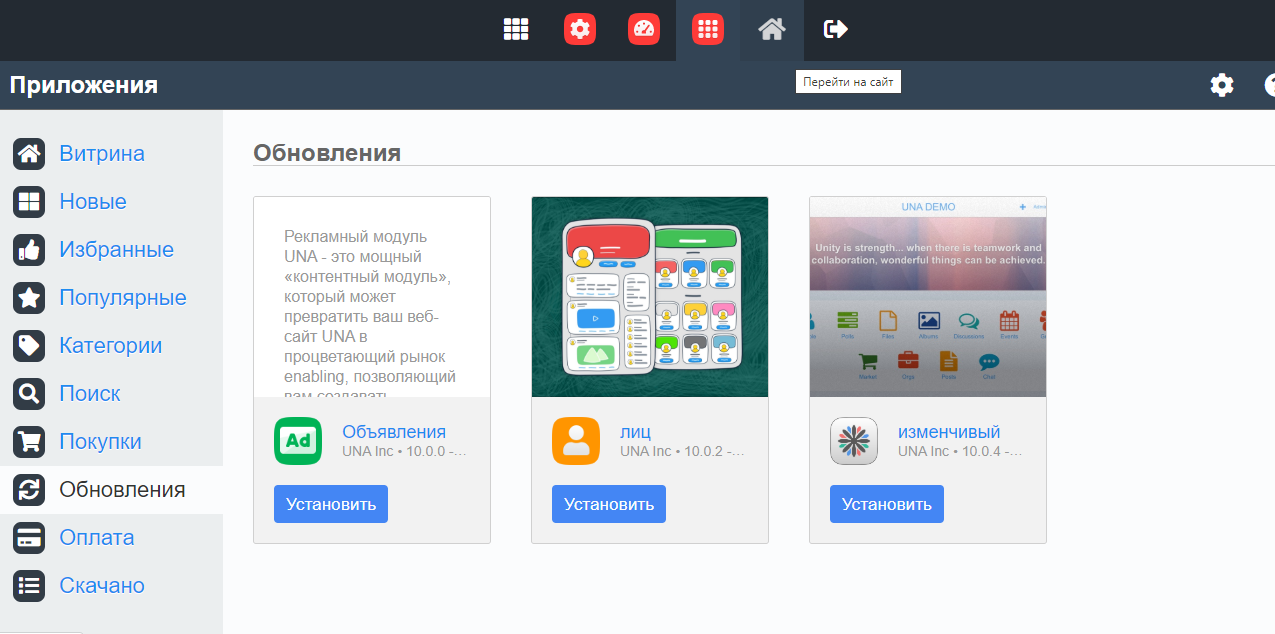The width and height of the screenshot is (1275, 634).
Task: Click the red gear settings icon
Action: (580, 30)
